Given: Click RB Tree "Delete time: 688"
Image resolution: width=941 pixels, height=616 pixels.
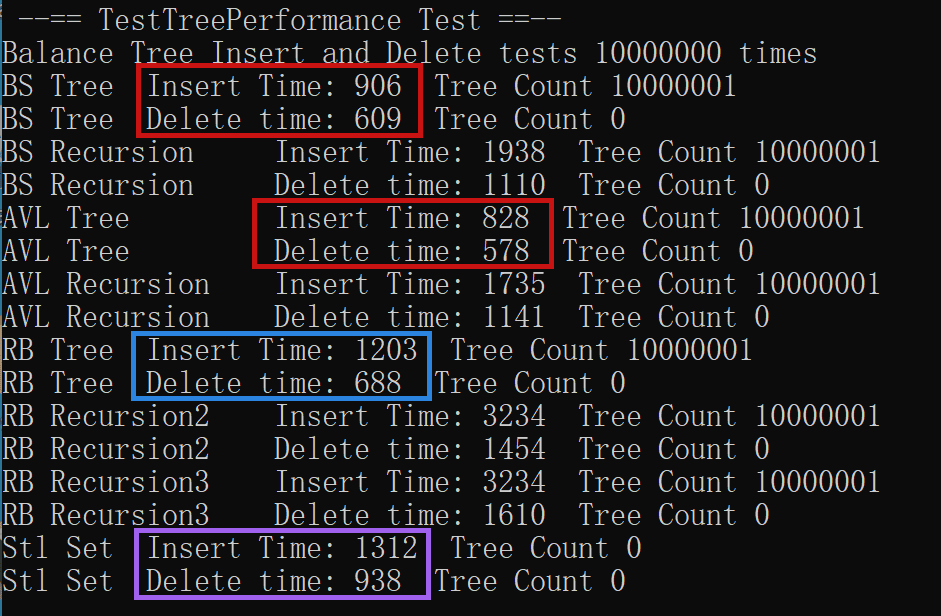Looking at the screenshot, I should coord(274,383).
